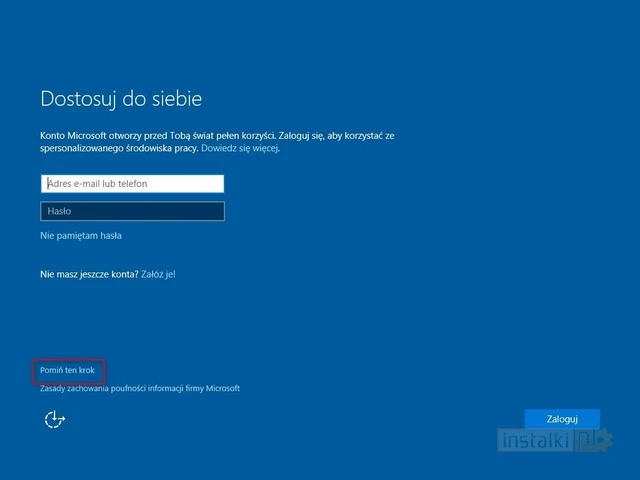This screenshot has width=640, height=480.
Task: Click the instalki.pl watermark logo
Action: pos(533,439)
